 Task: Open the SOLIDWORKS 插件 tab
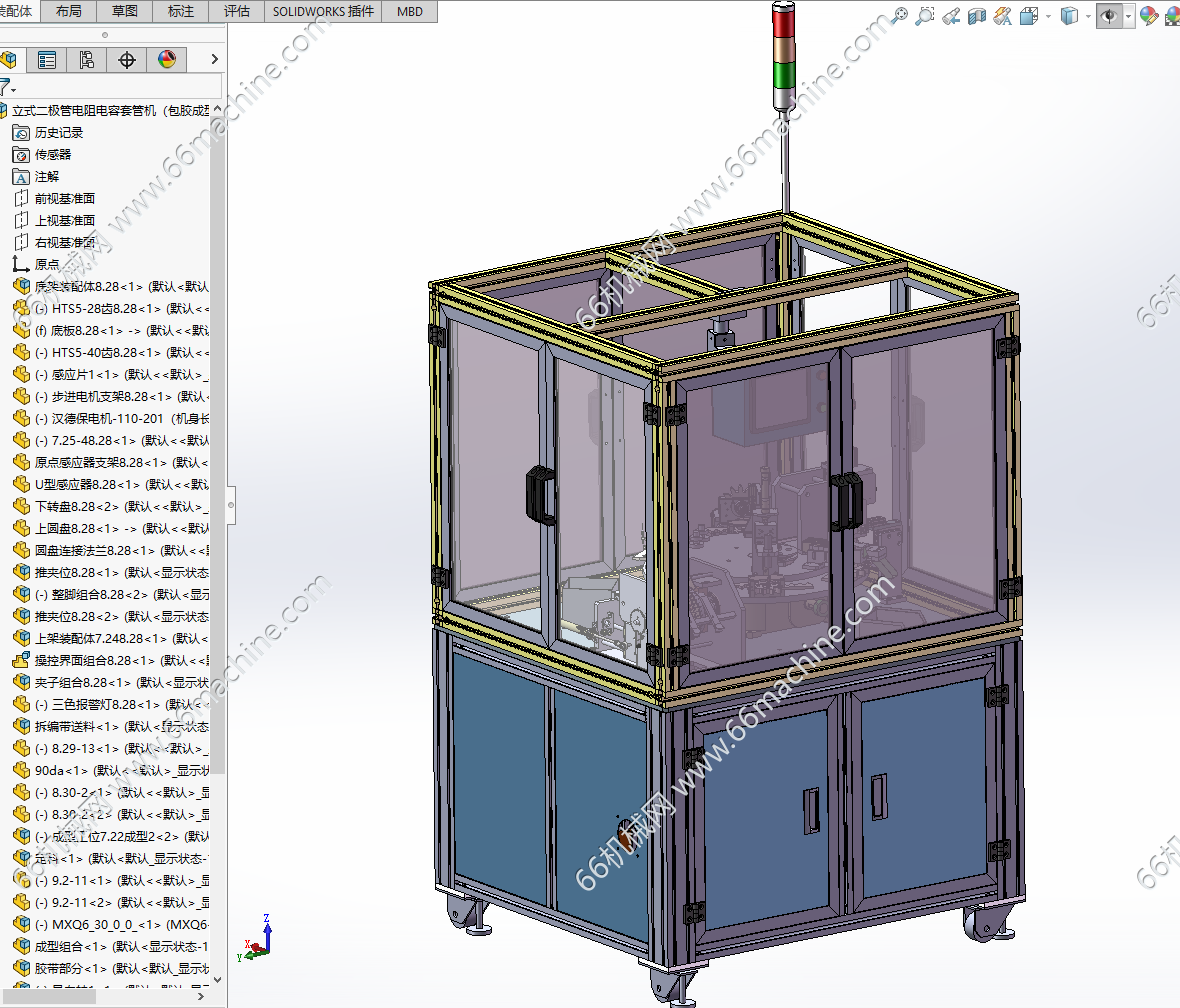click(x=324, y=11)
